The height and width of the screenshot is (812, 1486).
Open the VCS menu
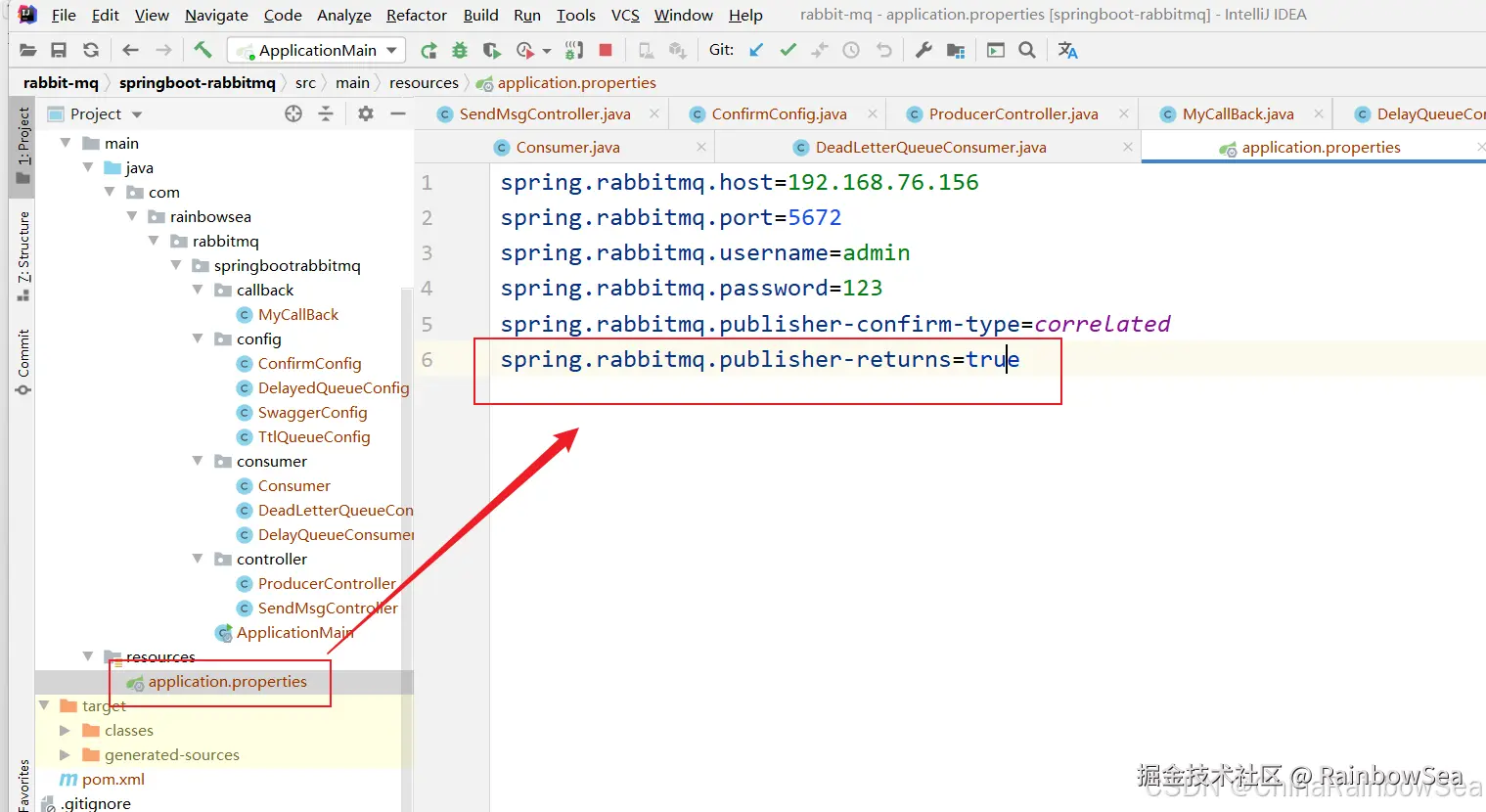(625, 15)
